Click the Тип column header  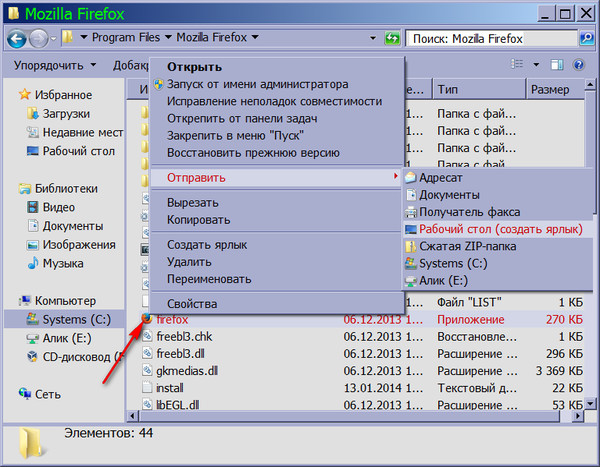tap(479, 89)
